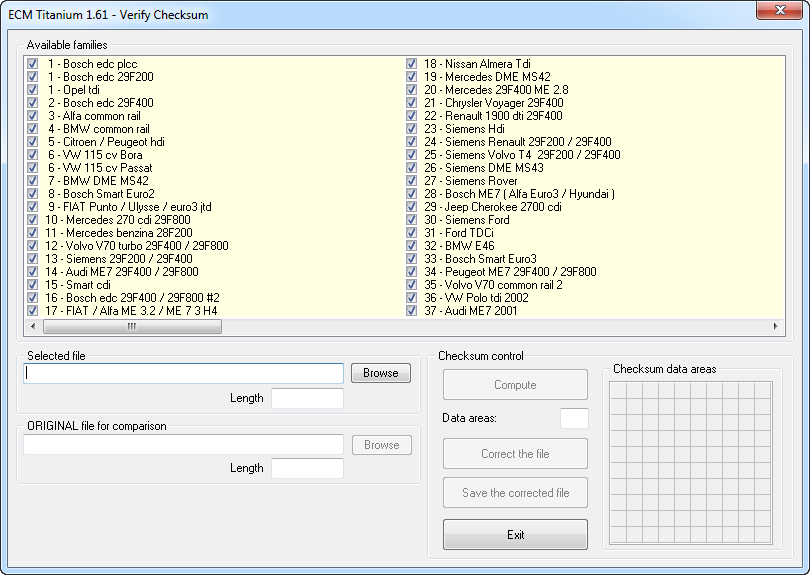The image size is (810, 575).
Task: Click the ORIGINAL file path field
Action: tap(183, 444)
